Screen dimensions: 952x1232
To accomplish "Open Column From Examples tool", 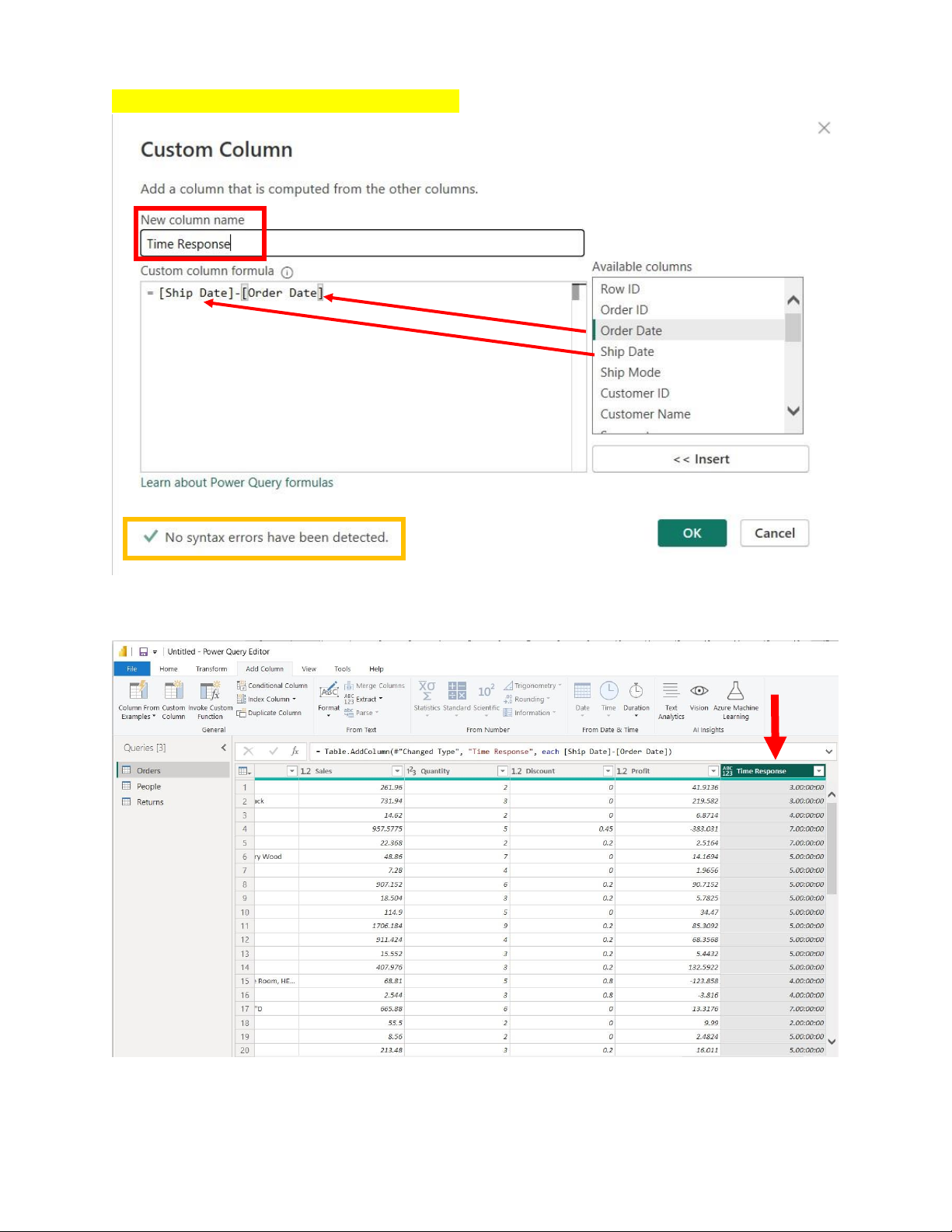I will click(138, 692).
